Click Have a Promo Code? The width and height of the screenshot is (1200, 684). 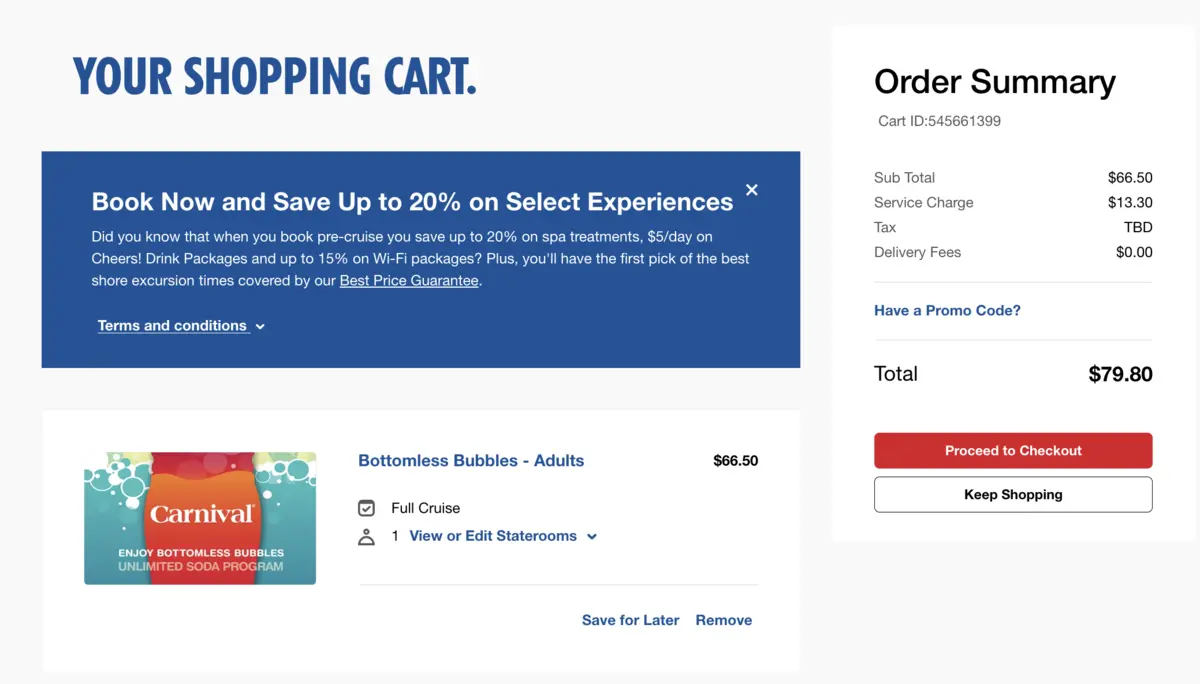tap(947, 311)
